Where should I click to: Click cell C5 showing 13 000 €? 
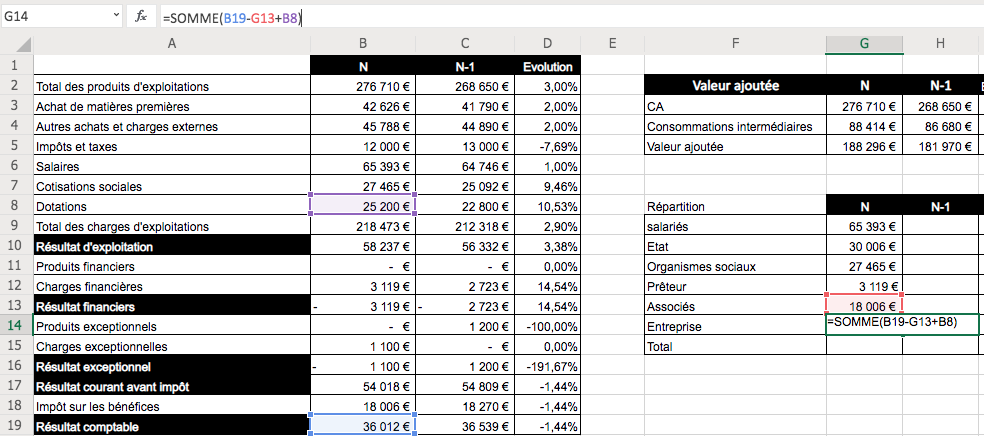pos(464,146)
